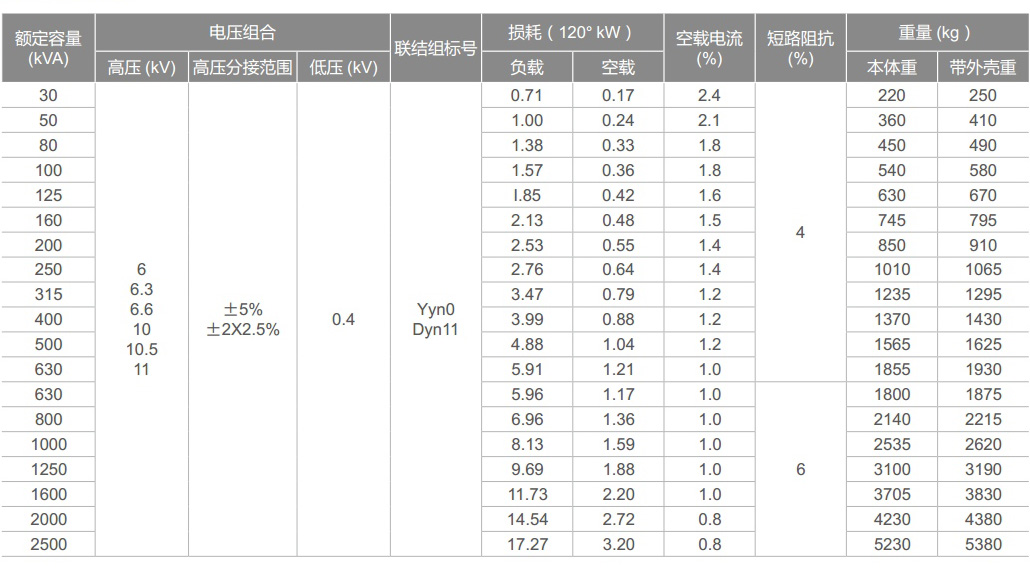Viewport: 1030px width, 571px height.
Task: Click the 0.4 low voltage value
Action: 343,320
